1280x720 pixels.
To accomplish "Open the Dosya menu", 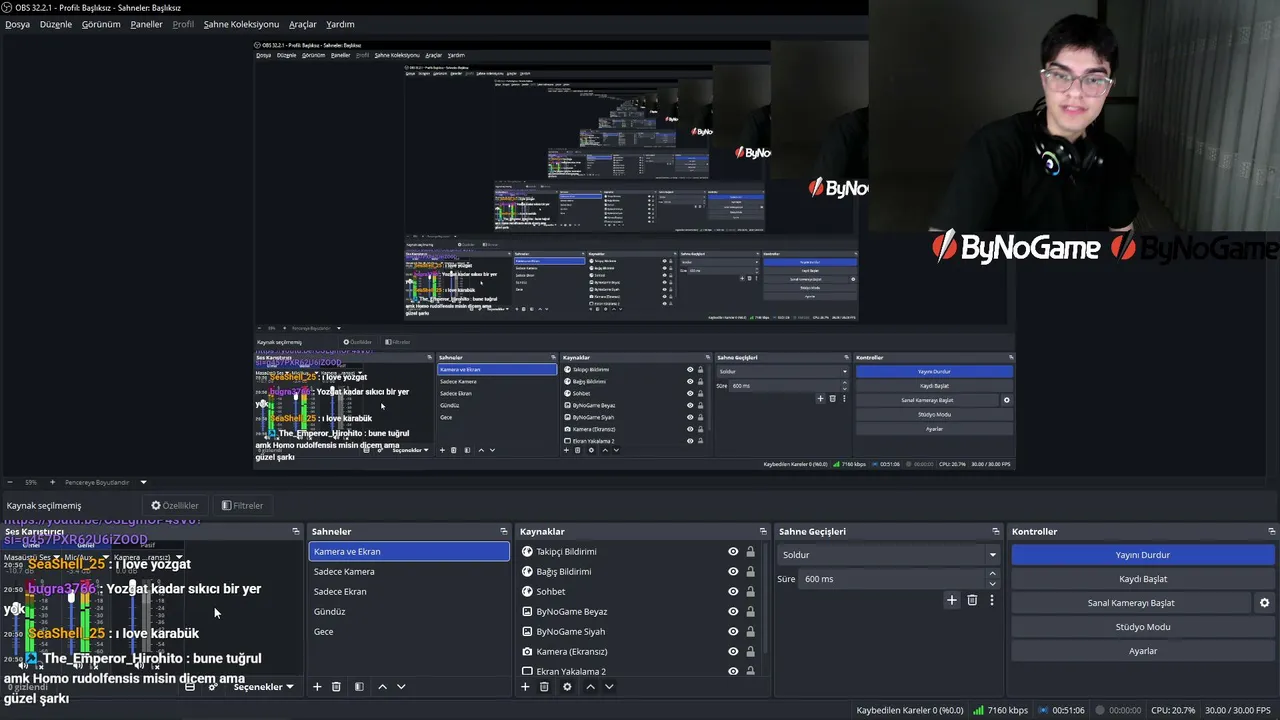I will [17, 24].
